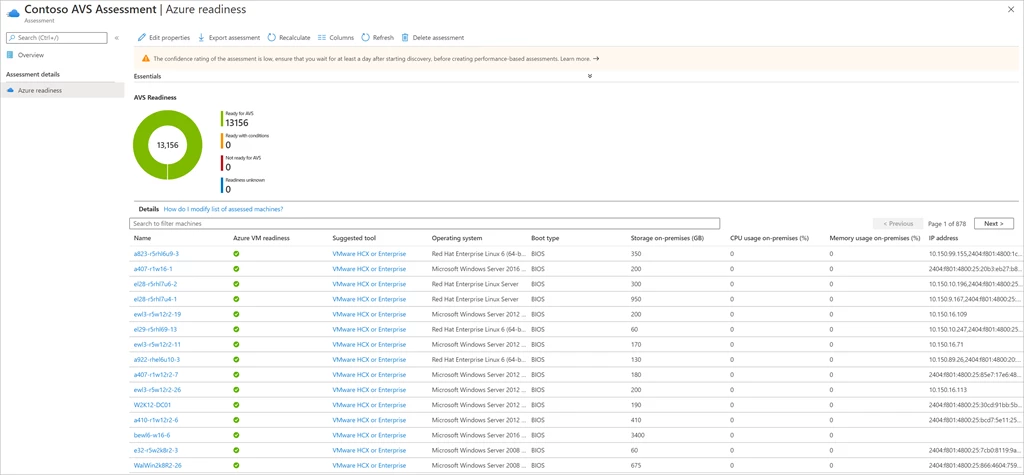Click the Learn more link in warning banner
Viewport: 1024px width, 475px height.
point(575,58)
